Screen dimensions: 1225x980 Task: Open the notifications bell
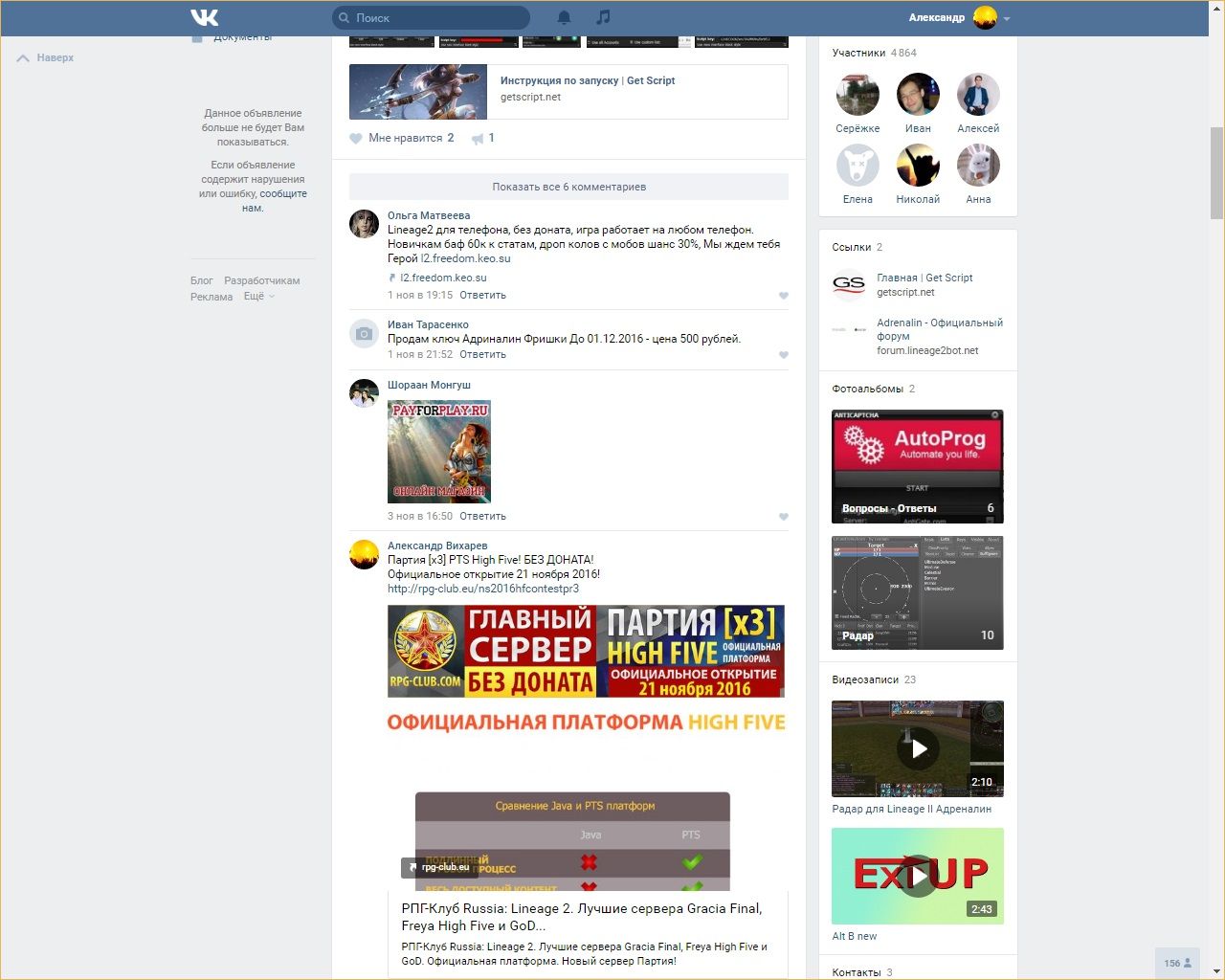[565, 17]
